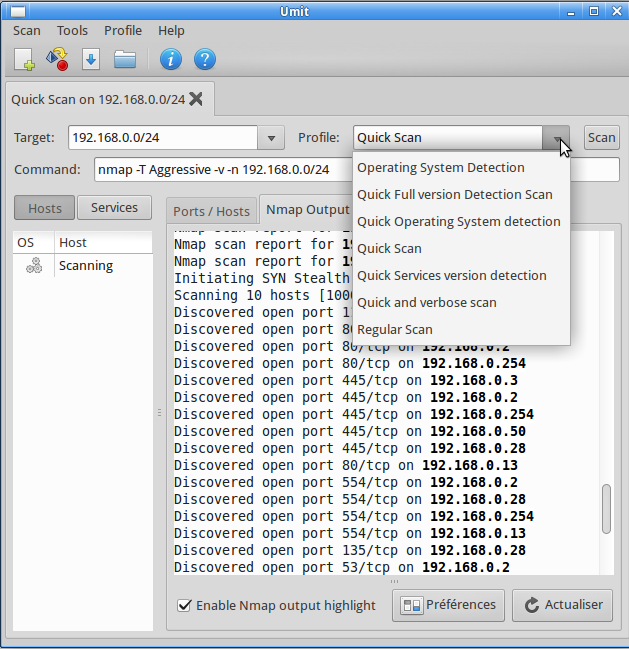Expand the Target dropdown arrow
629x649 pixels.
coord(271,138)
